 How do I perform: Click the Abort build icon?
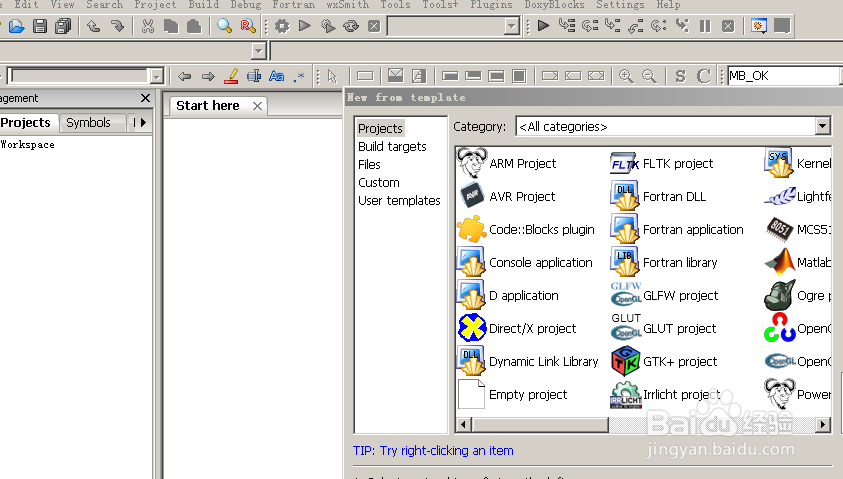[x=374, y=26]
